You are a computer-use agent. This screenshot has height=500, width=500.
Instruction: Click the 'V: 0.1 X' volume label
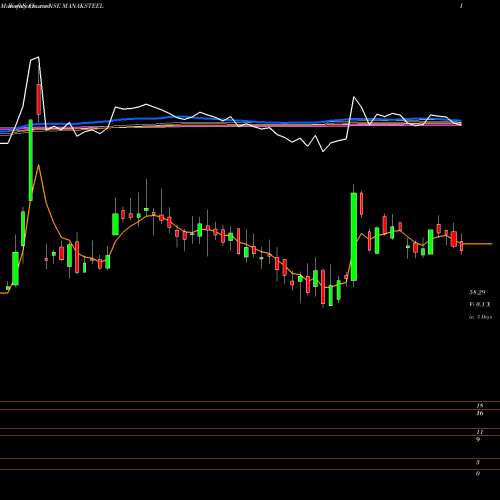pos(479,304)
